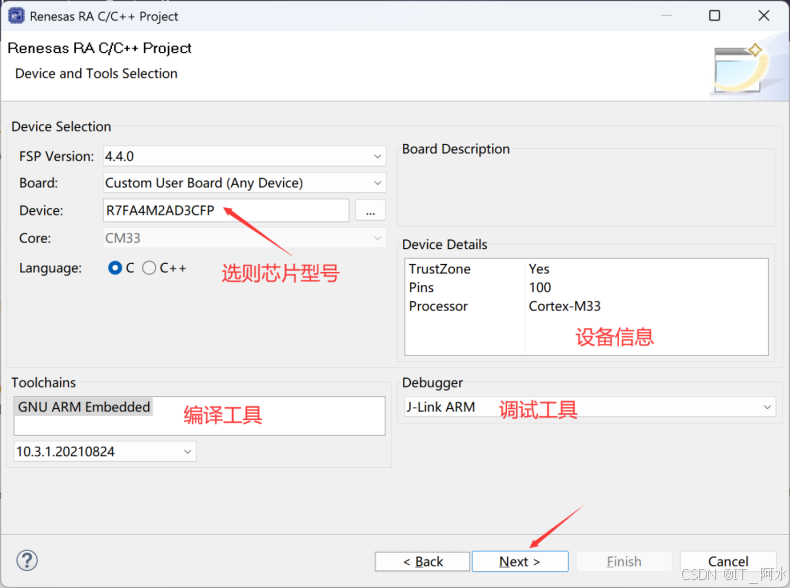The height and width of the screenshot is (588, 790).
Task: Click the Device browse '...' button
Action: 370,210
